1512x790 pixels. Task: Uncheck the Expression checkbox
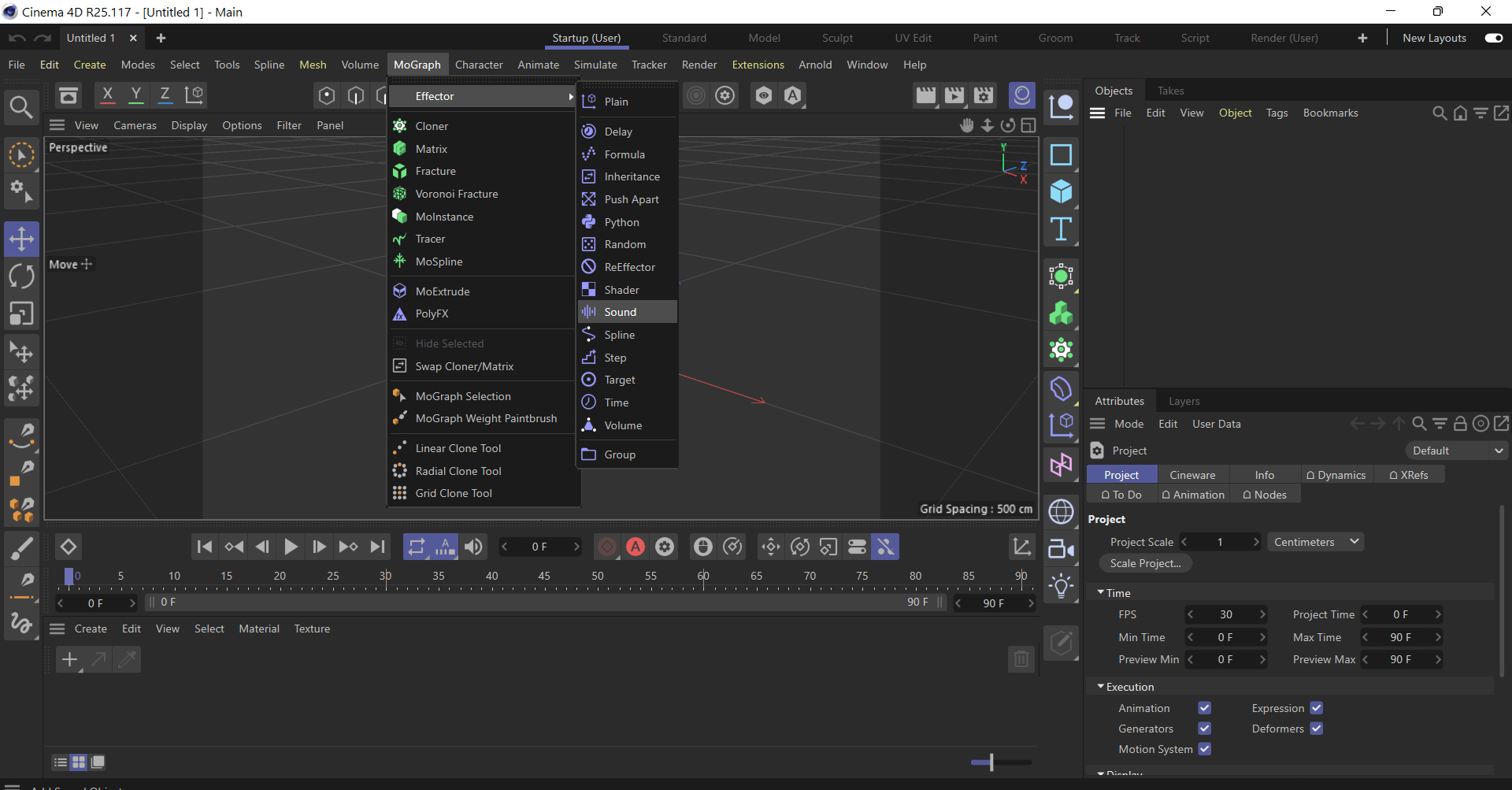point(1316,708)
